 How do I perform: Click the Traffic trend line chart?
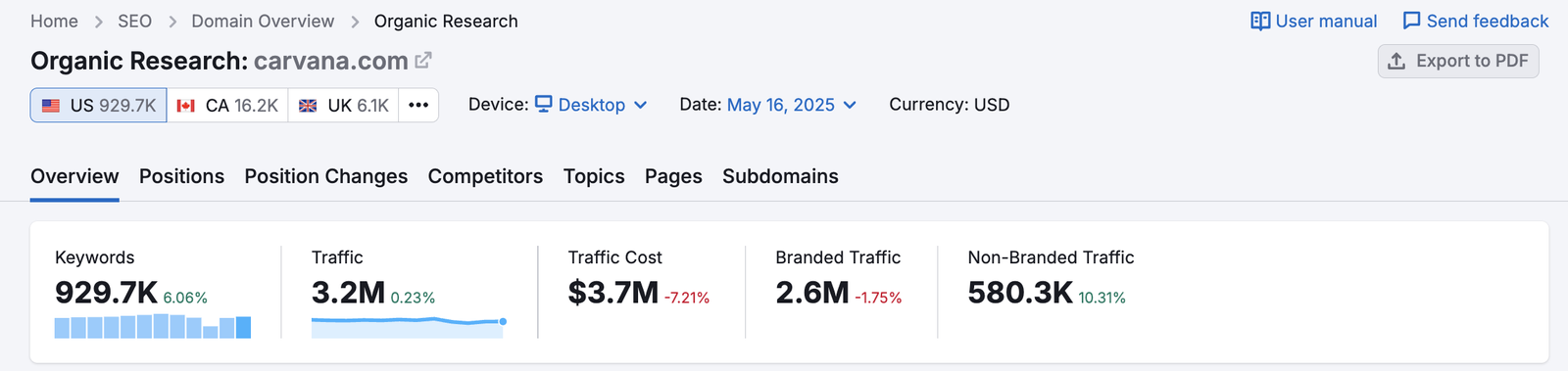click(x=409, y=326)
